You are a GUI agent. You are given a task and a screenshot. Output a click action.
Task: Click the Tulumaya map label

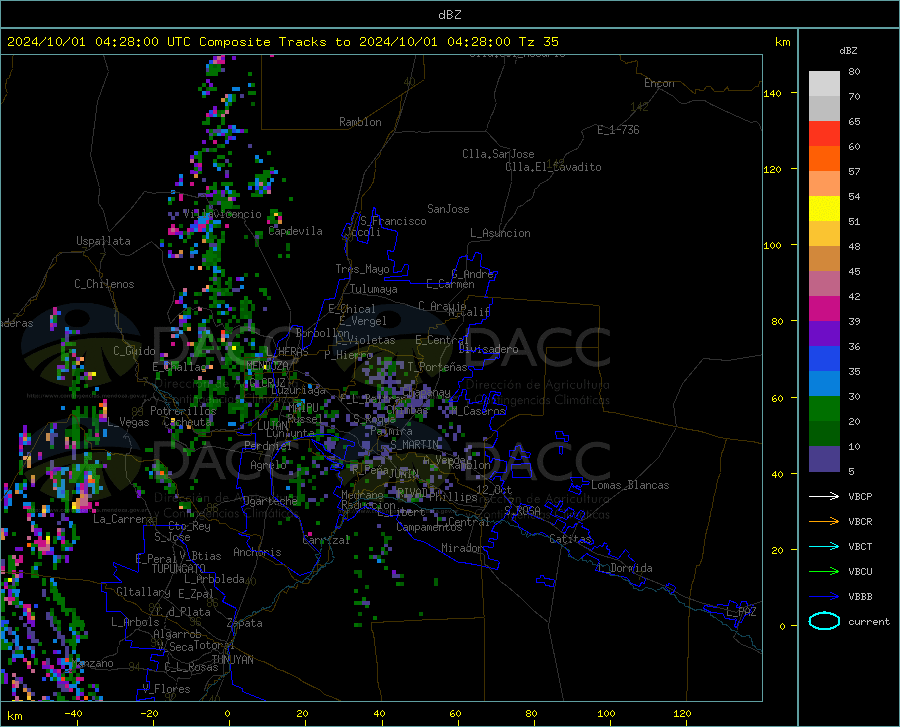[x=374, y=290]
